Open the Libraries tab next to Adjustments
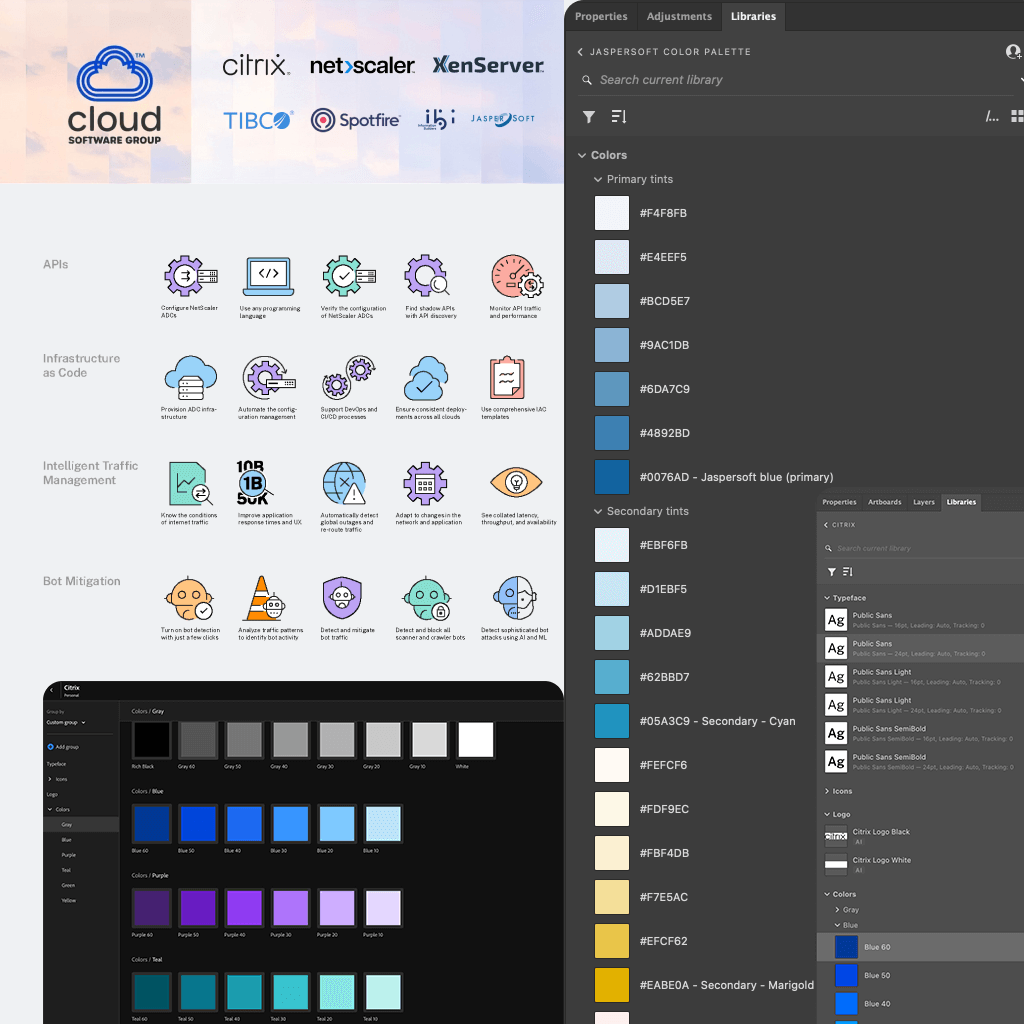1024x1024 pixels. point(753,16)
